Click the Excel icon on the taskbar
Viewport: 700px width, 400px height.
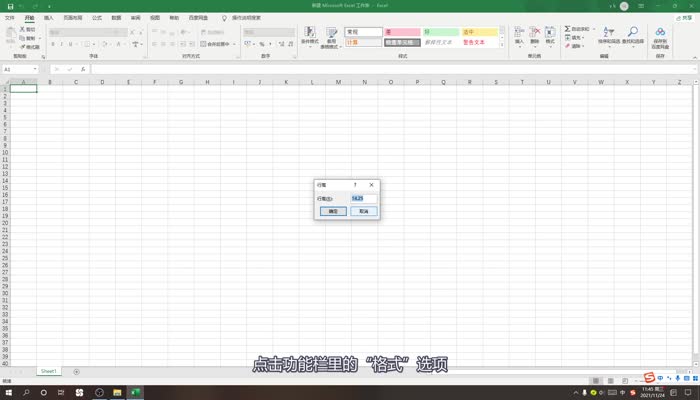point(135,392)
